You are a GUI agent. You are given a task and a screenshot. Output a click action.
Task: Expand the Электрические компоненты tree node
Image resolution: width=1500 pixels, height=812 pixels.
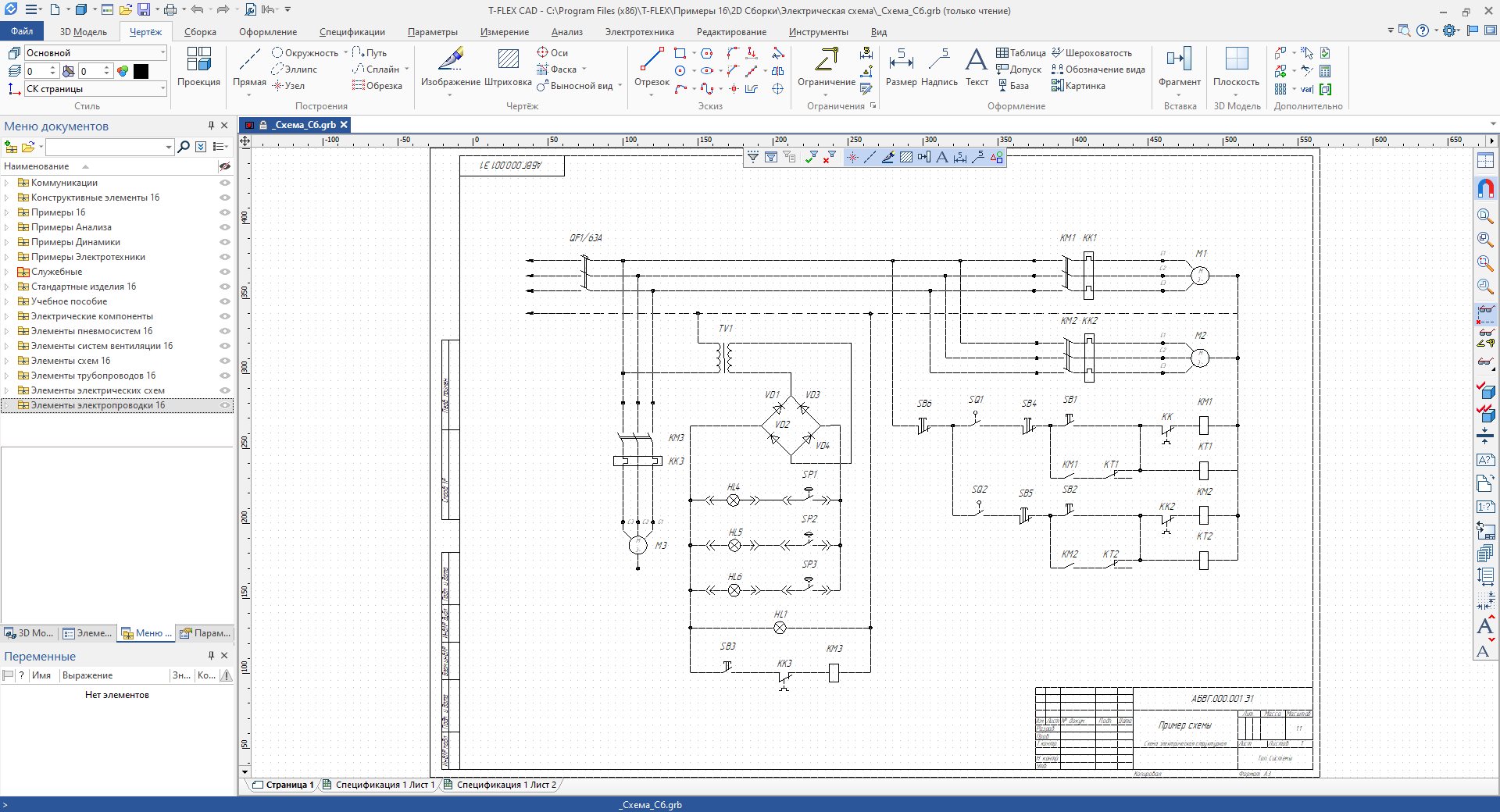(x=7, y=316)
